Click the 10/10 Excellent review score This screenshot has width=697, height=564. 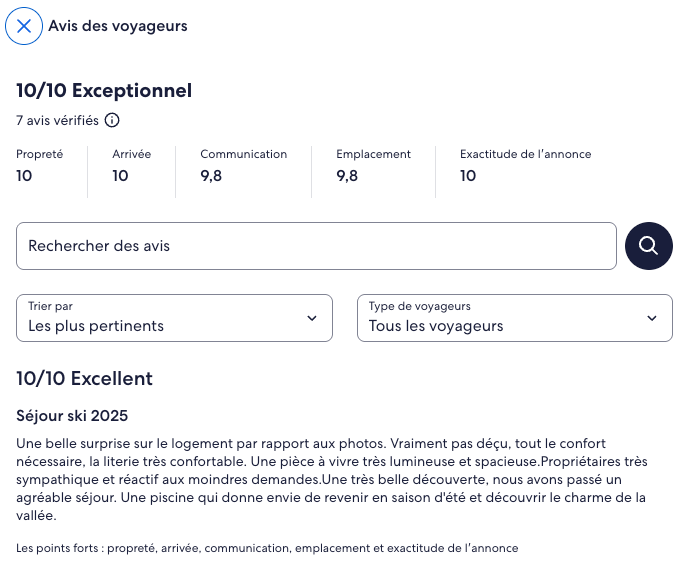84,379
